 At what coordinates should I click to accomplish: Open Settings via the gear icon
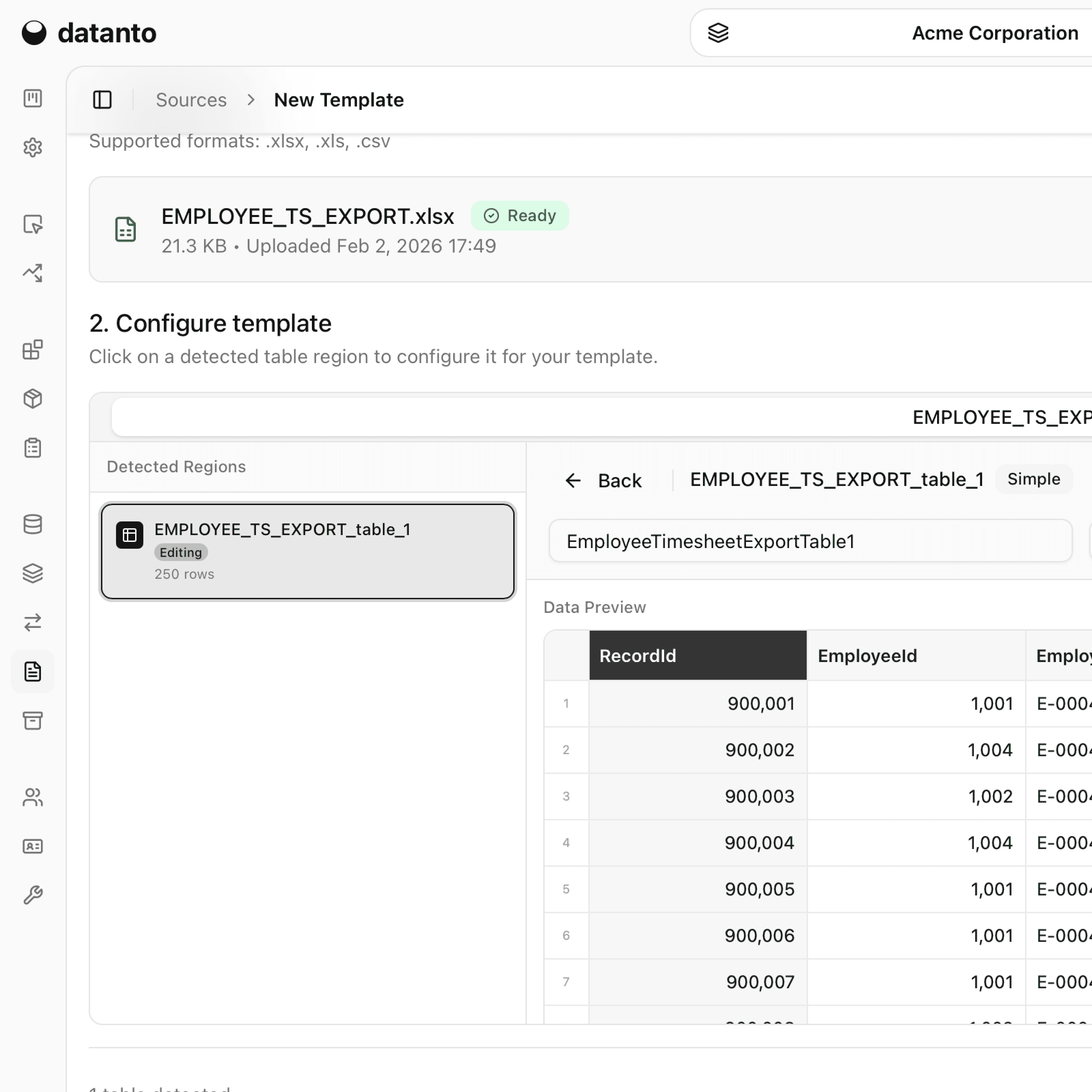pyautogui.click(x=33, y=147)
